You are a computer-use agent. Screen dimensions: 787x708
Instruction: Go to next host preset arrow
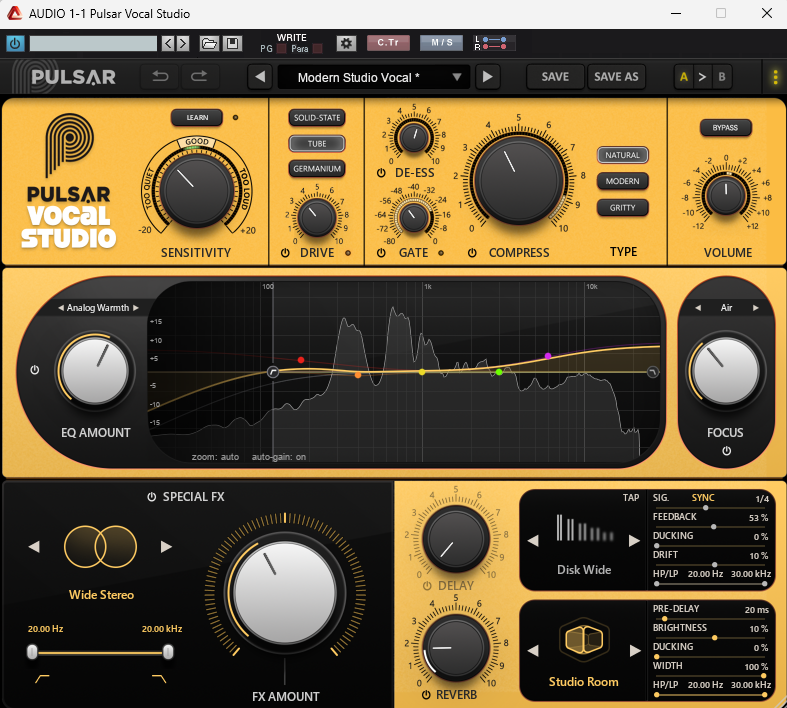(183, 44)
